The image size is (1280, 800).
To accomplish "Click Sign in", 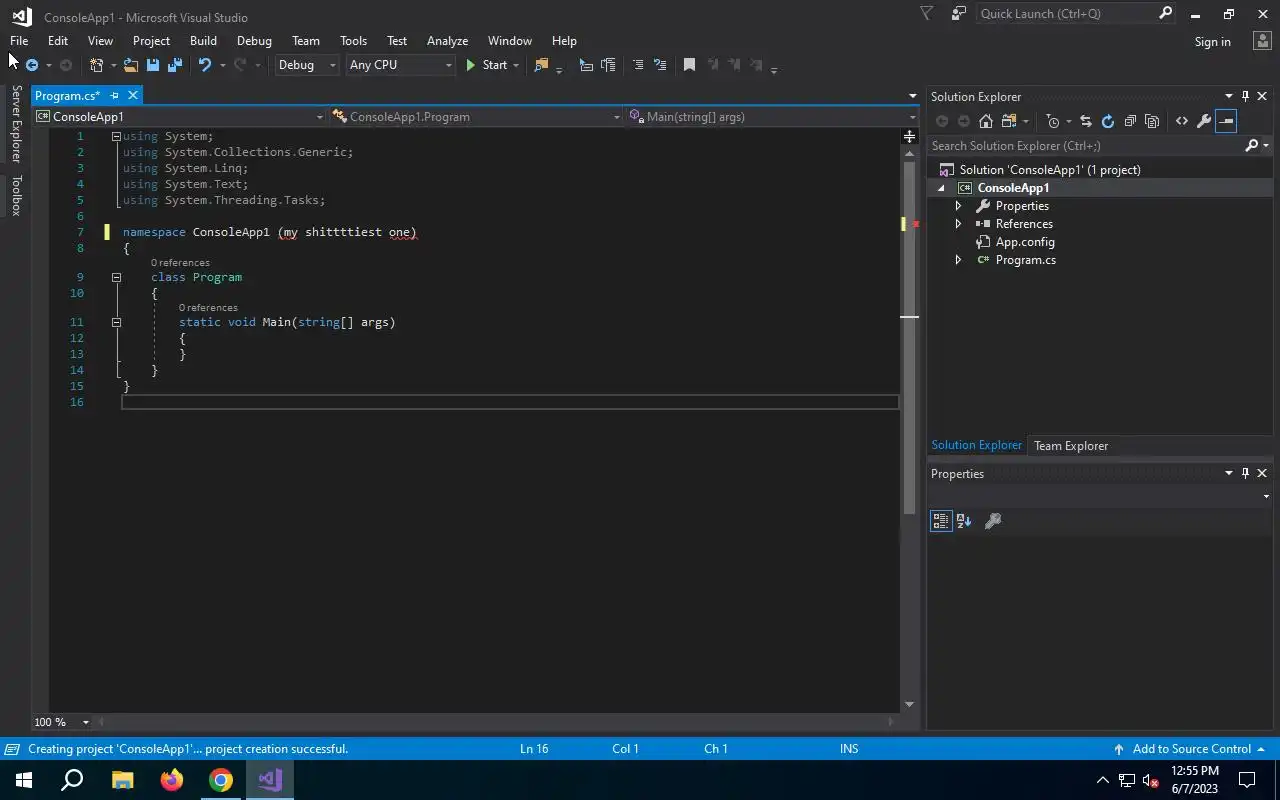I will coord(1212,42).
